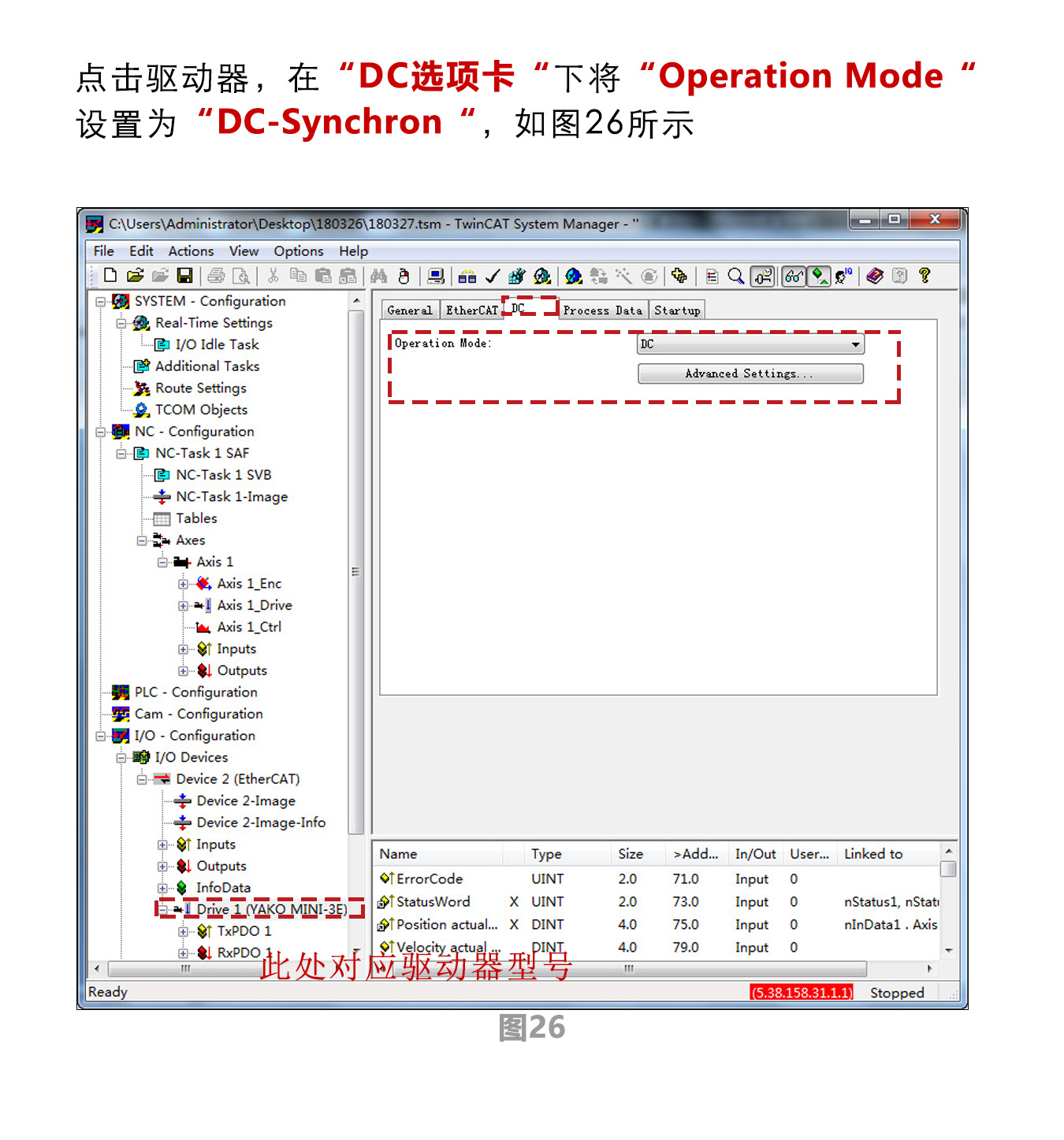Toggle the Show Online Data glasses icon

[794, 277]
